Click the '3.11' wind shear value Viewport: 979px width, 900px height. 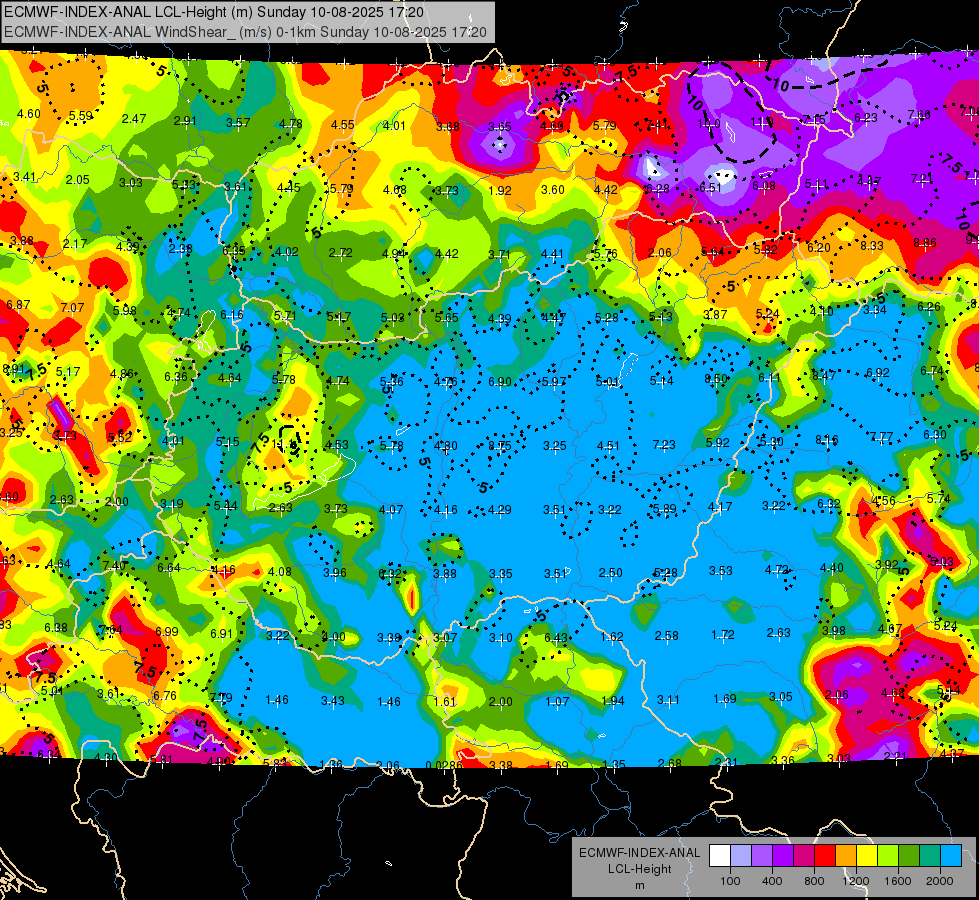(668, 700)
